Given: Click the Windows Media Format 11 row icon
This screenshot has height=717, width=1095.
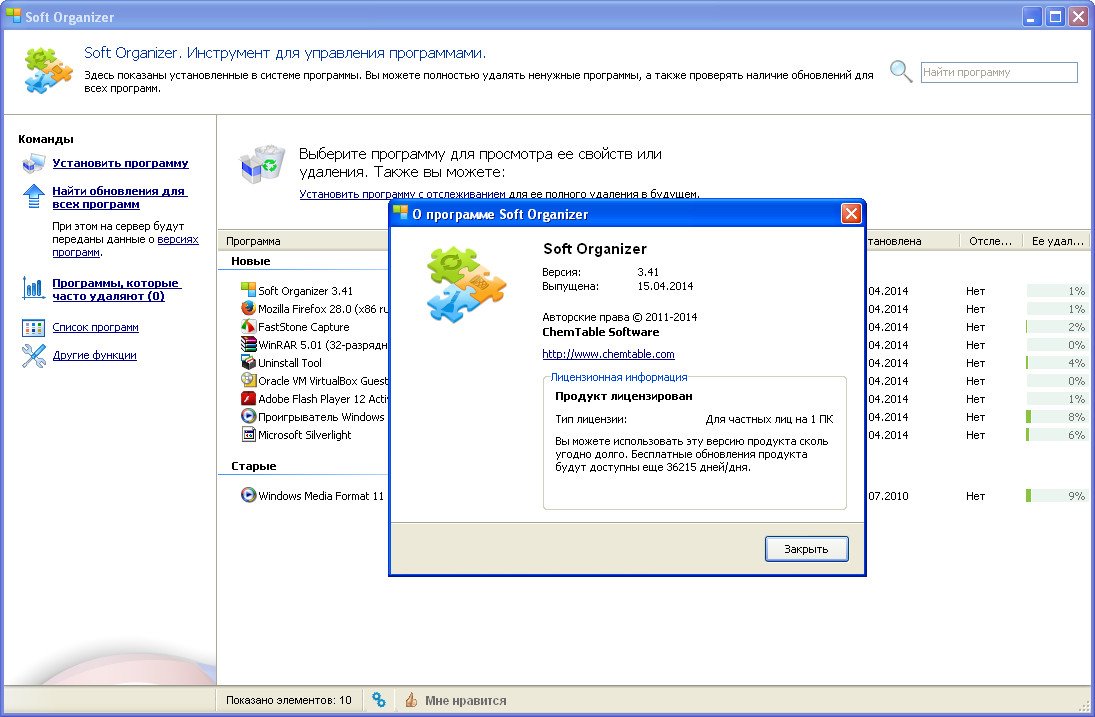Looking at the screenshot, I should [x=248, y=495].
